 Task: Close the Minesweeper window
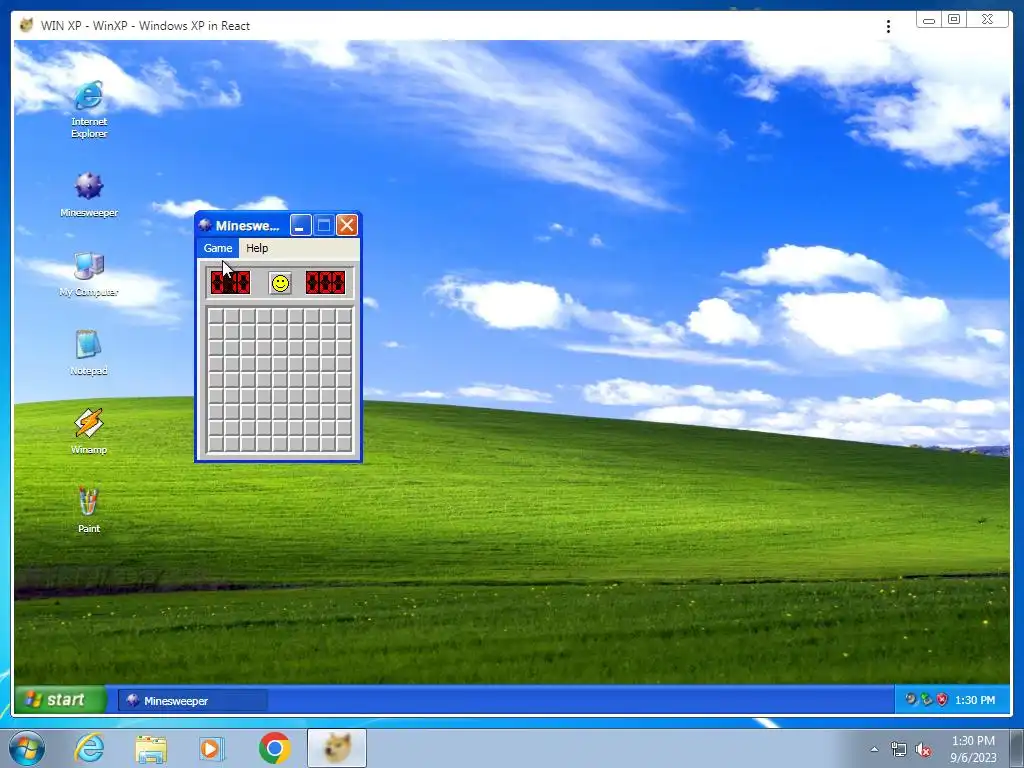click(x=347, y=225)
